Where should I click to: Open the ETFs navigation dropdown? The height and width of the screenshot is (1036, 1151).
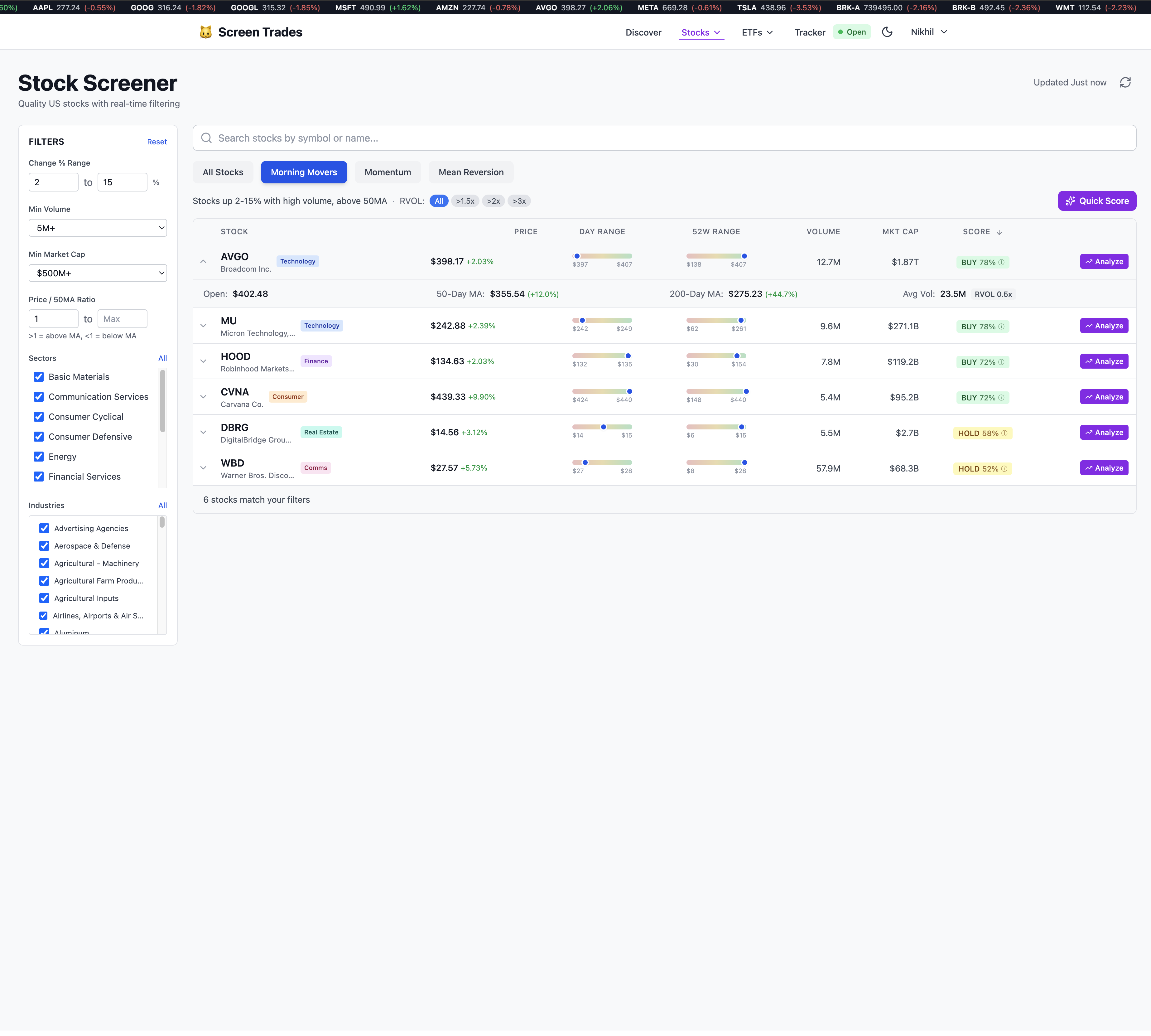tap(757, 32)
